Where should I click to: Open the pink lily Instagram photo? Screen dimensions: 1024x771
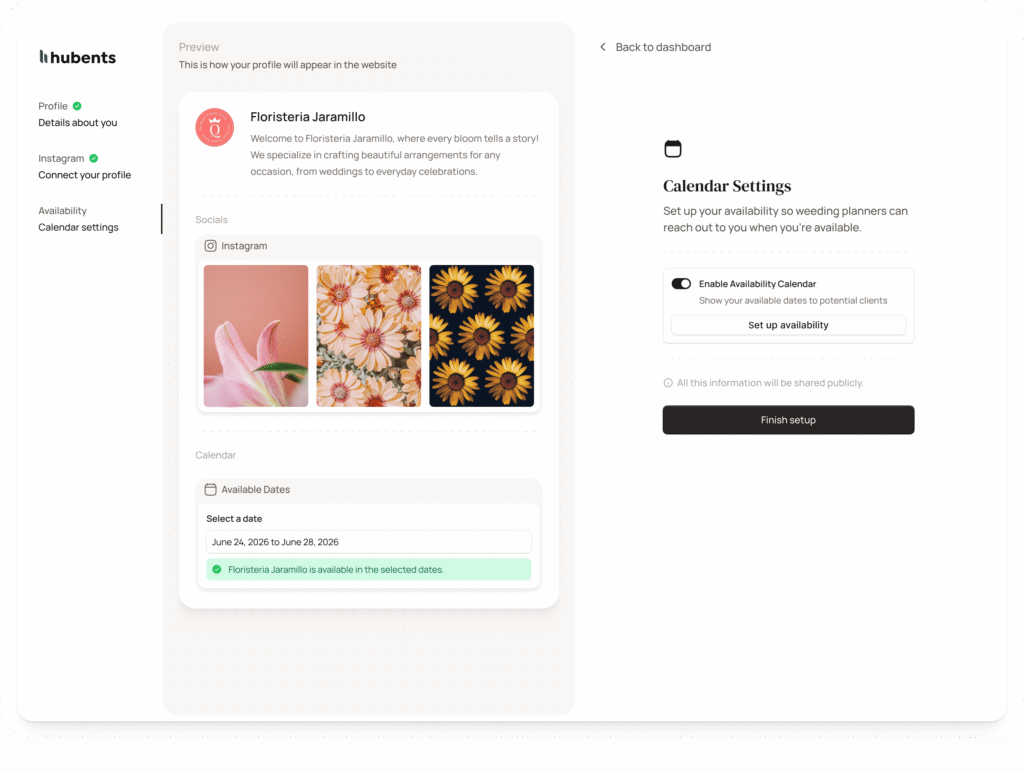(256, 336)
